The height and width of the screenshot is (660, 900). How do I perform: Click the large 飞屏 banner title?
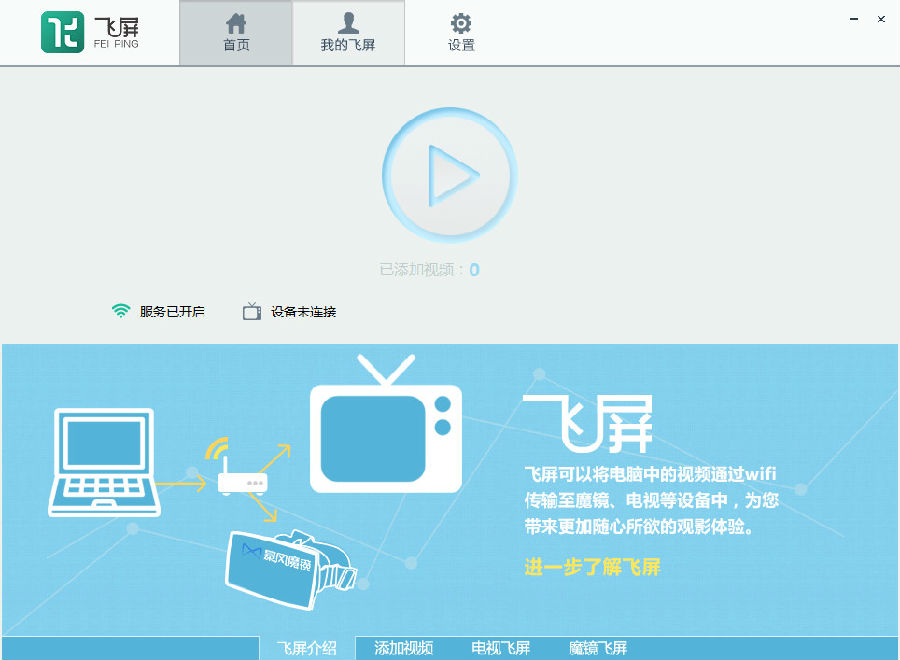[x=588, y=423]
